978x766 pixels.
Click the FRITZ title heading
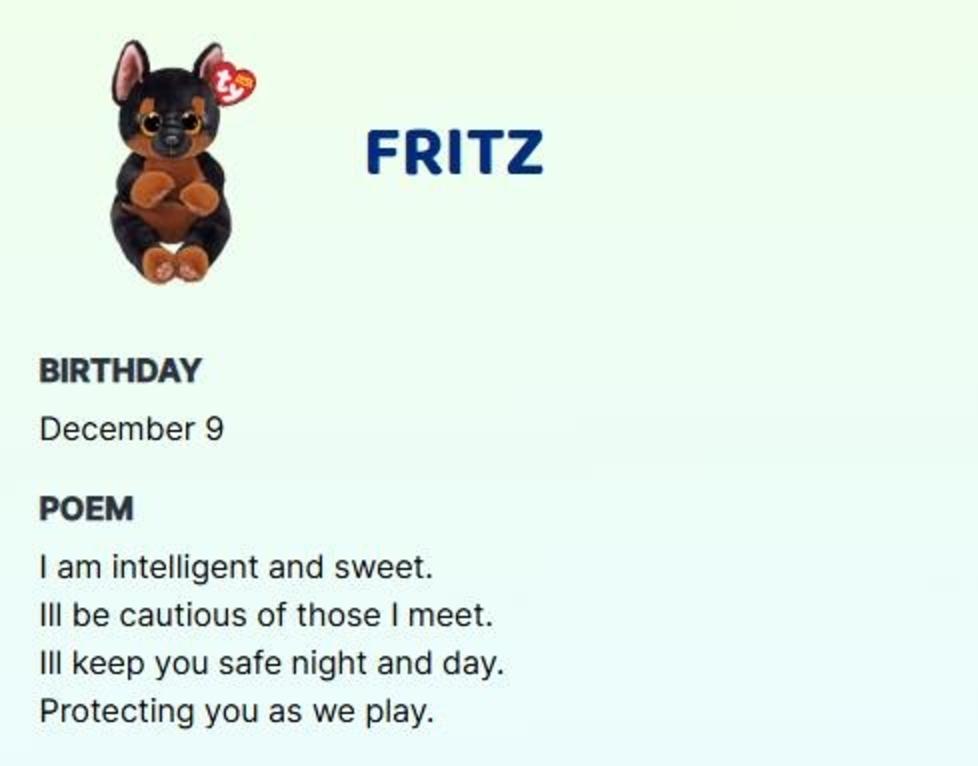(455, 153)
